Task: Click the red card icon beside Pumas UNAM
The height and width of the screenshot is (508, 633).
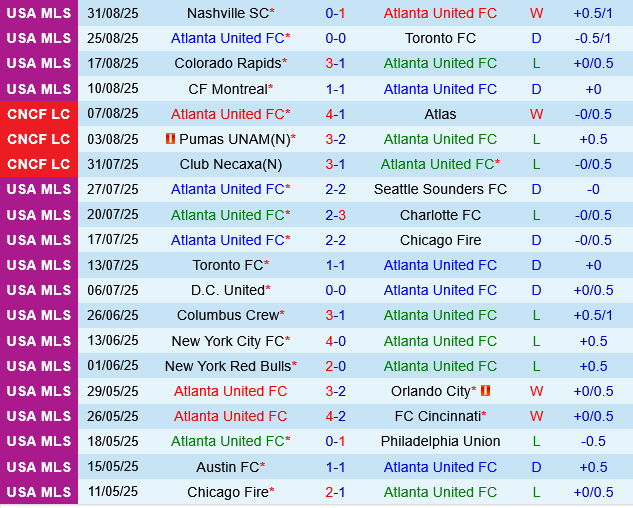Action: [x=170, y=139]
